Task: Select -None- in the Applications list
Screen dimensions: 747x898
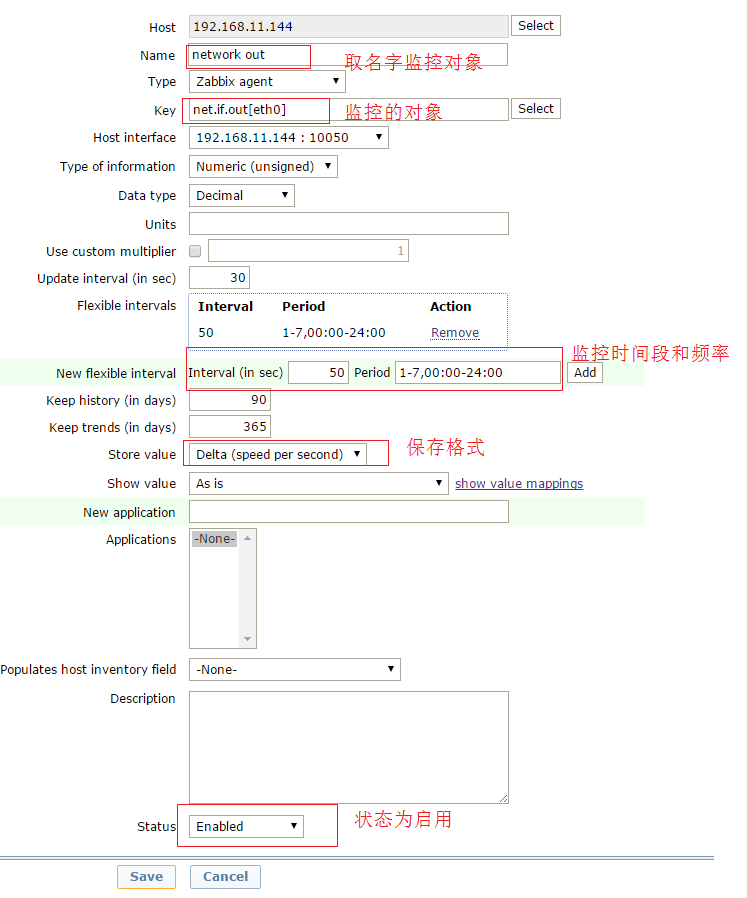Action: pyautogui.click(x=214, y=539)
